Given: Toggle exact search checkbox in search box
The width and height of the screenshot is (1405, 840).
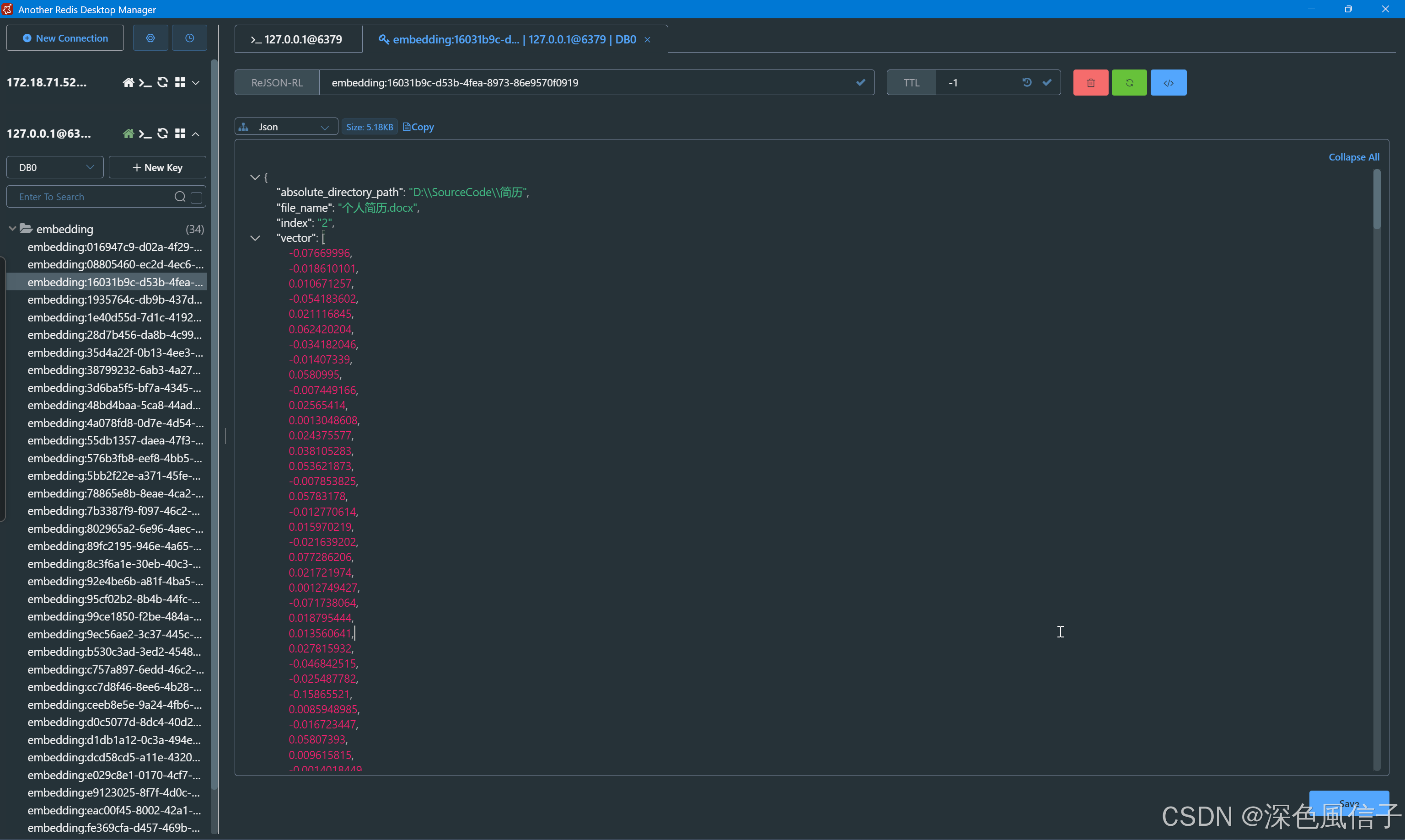Looking at the screenshot, I should point(196,197).
